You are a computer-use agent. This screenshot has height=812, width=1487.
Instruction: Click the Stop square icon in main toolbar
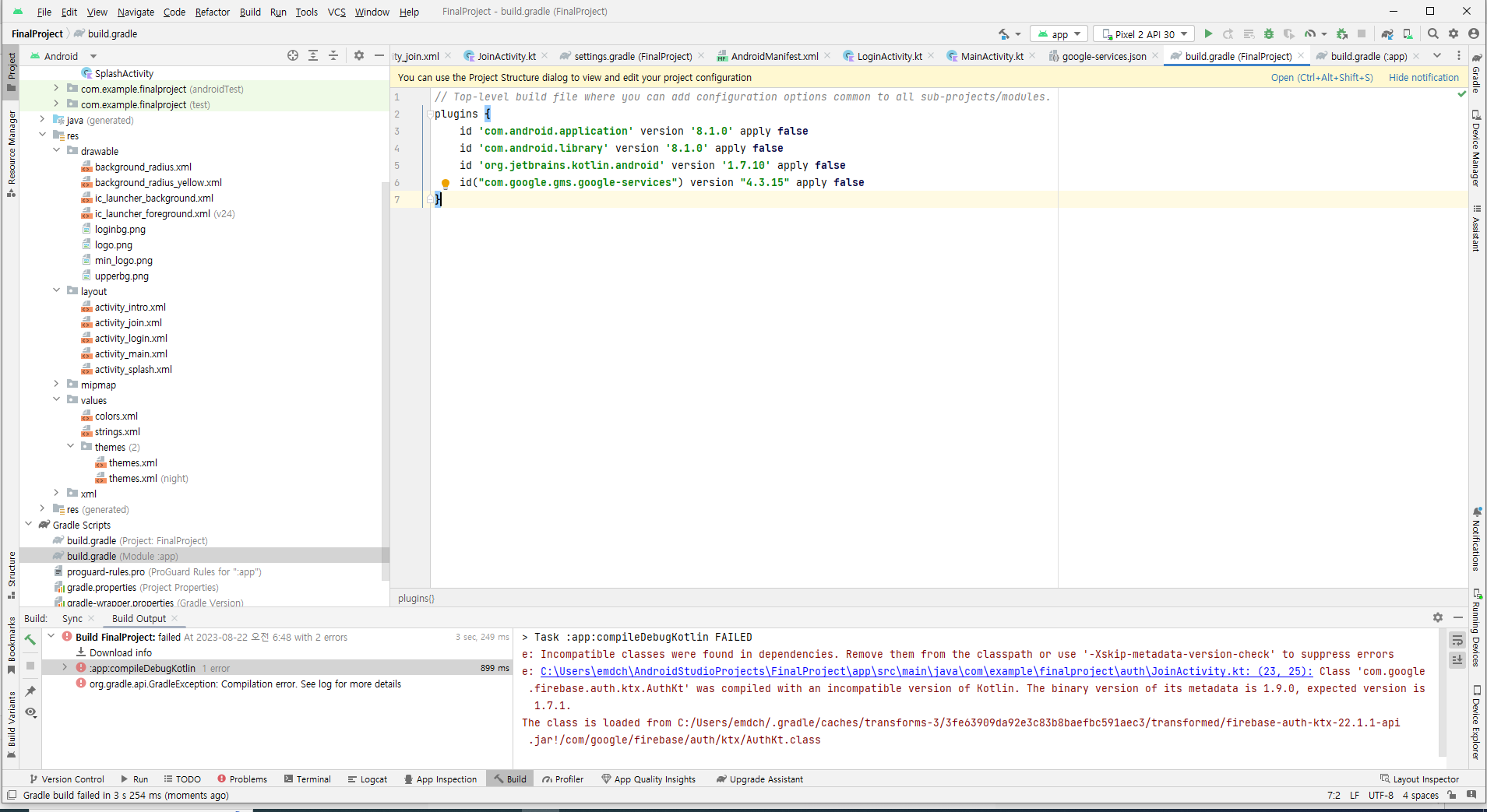(1362, 34)
